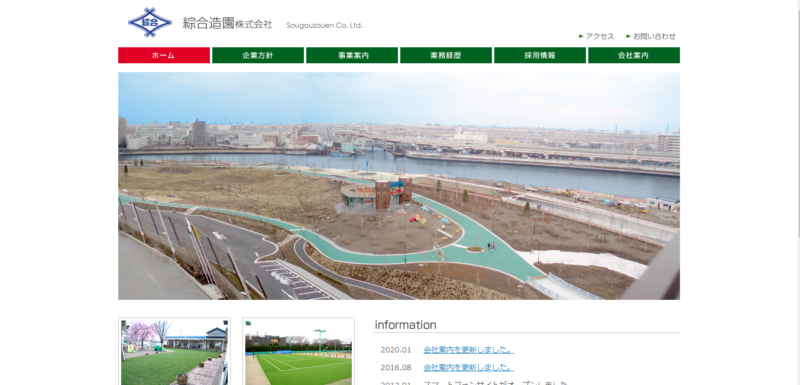The height and width of the screenshot is (385, 800).
Task: Click the large riverside park hero photo
Action: point(399,186)
